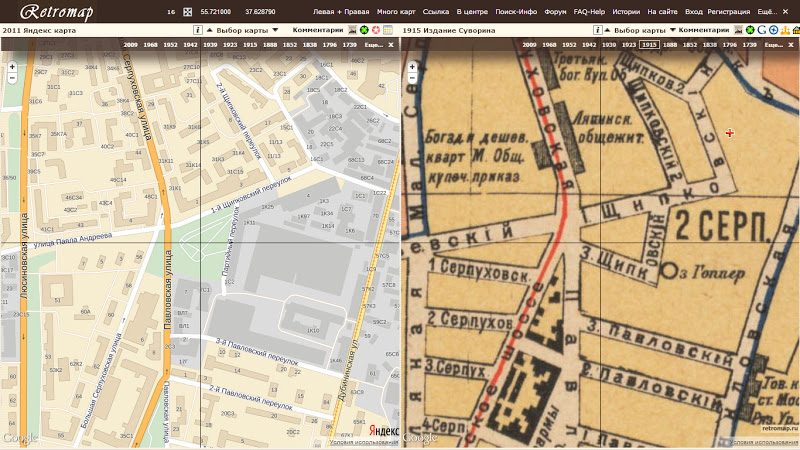Click the fullscreen grid icon next to zoom level 16
The width and height of the screenshot is (800, 450).
click(188, 12)
